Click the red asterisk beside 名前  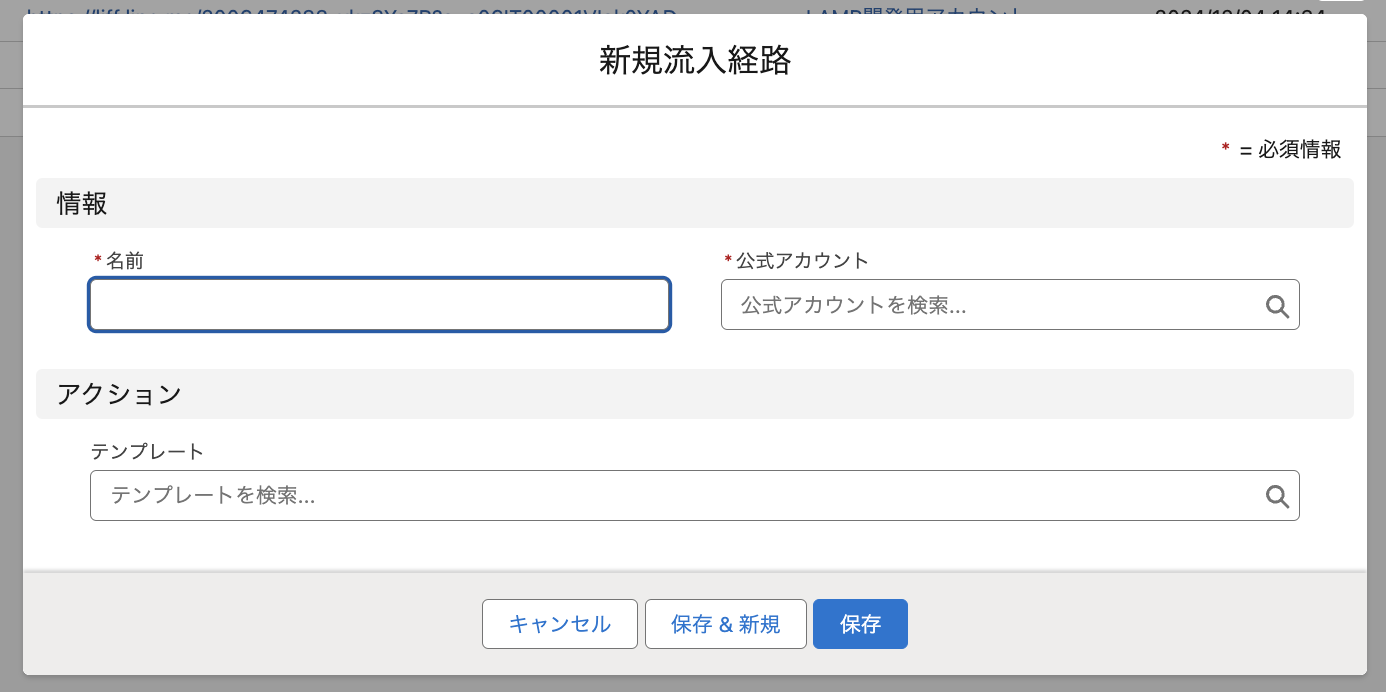[98, 261]
